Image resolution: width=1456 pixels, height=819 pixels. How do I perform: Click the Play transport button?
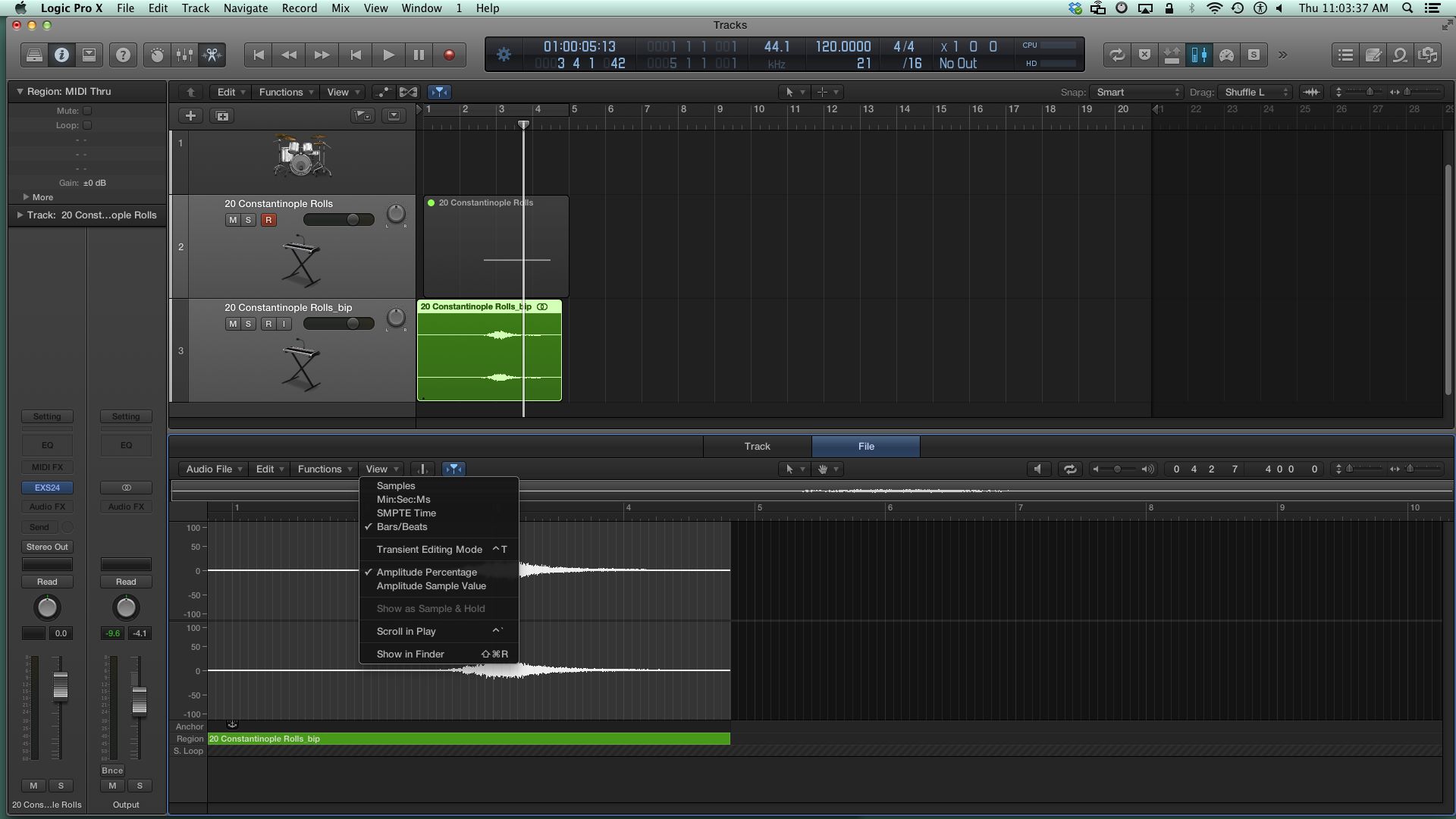388,55
